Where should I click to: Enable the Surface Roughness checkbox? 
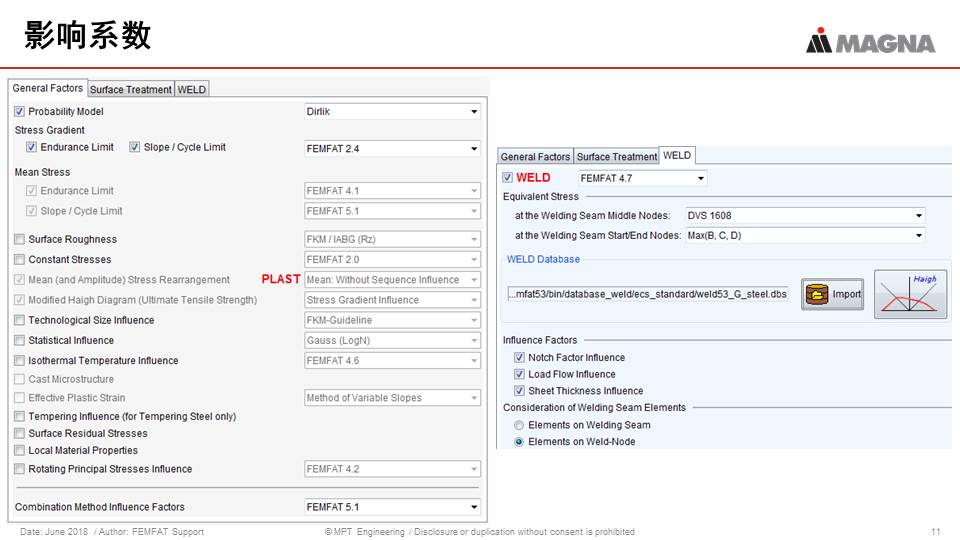(20, 240)
